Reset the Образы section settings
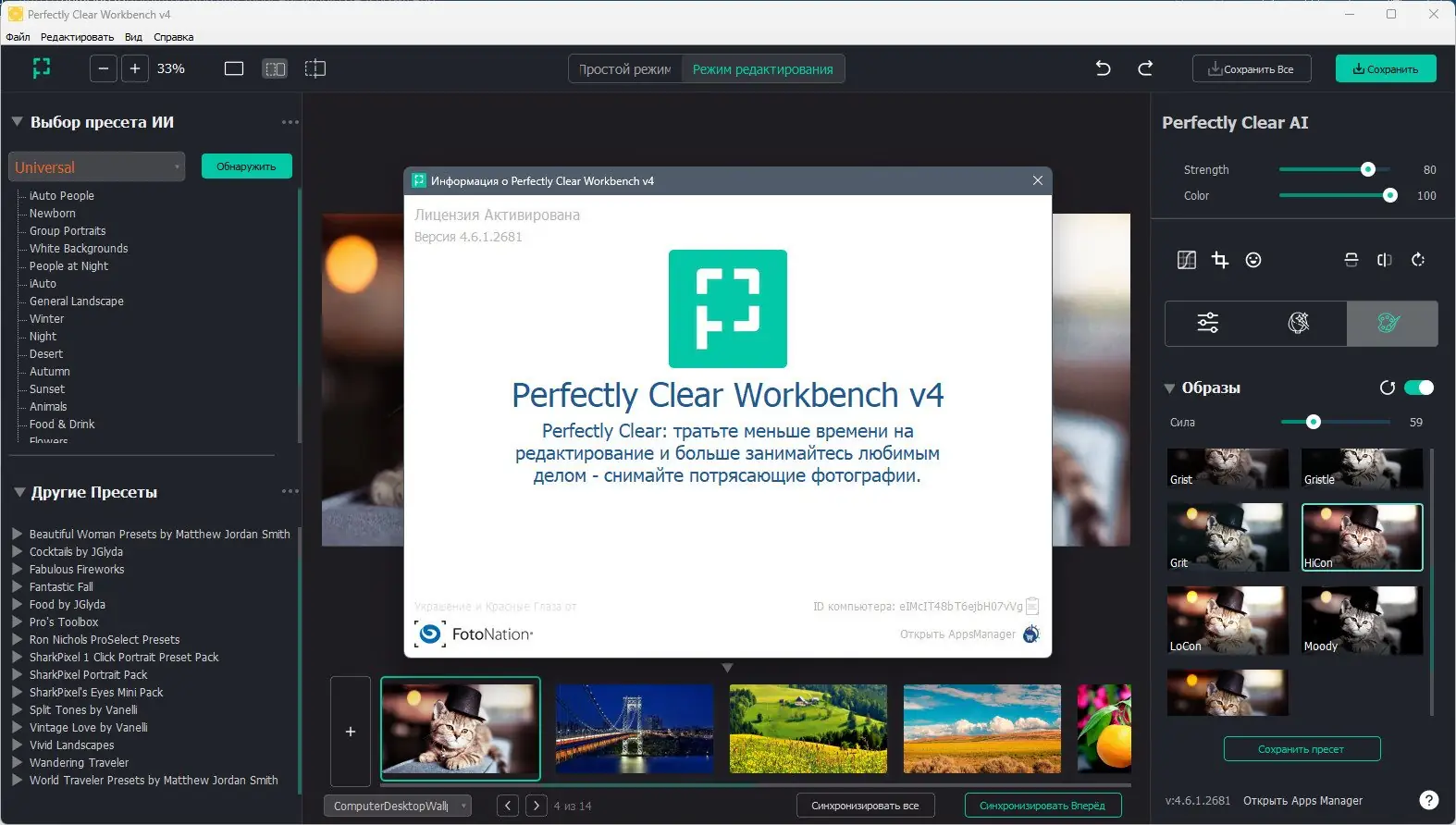 coord(1388,388)
